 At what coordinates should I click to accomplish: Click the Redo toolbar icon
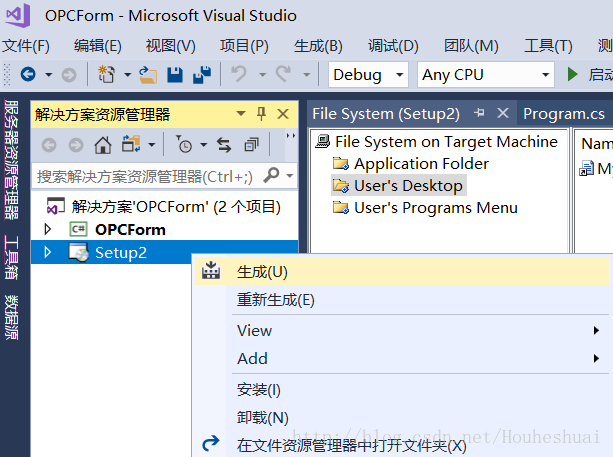pos(284,74)
